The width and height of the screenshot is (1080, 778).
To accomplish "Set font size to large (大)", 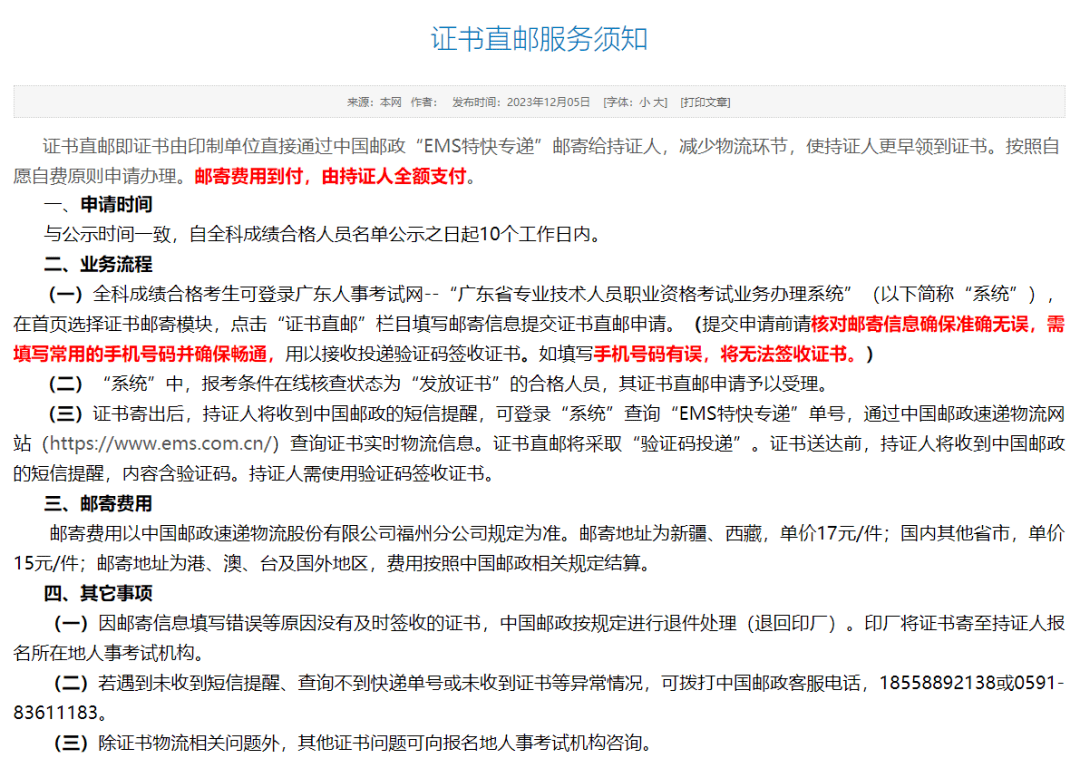I will [658, 103].
